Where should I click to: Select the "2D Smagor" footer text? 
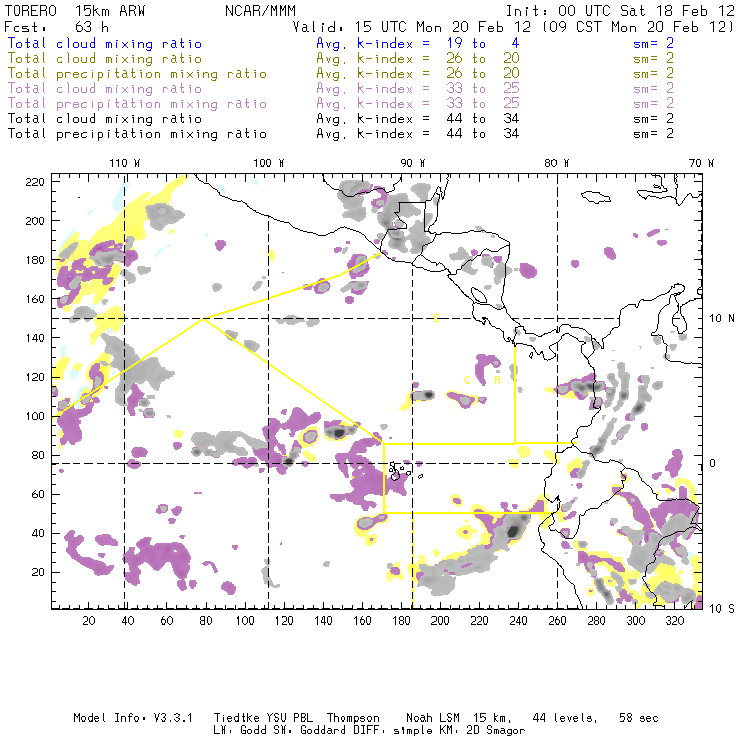point(496,731)
